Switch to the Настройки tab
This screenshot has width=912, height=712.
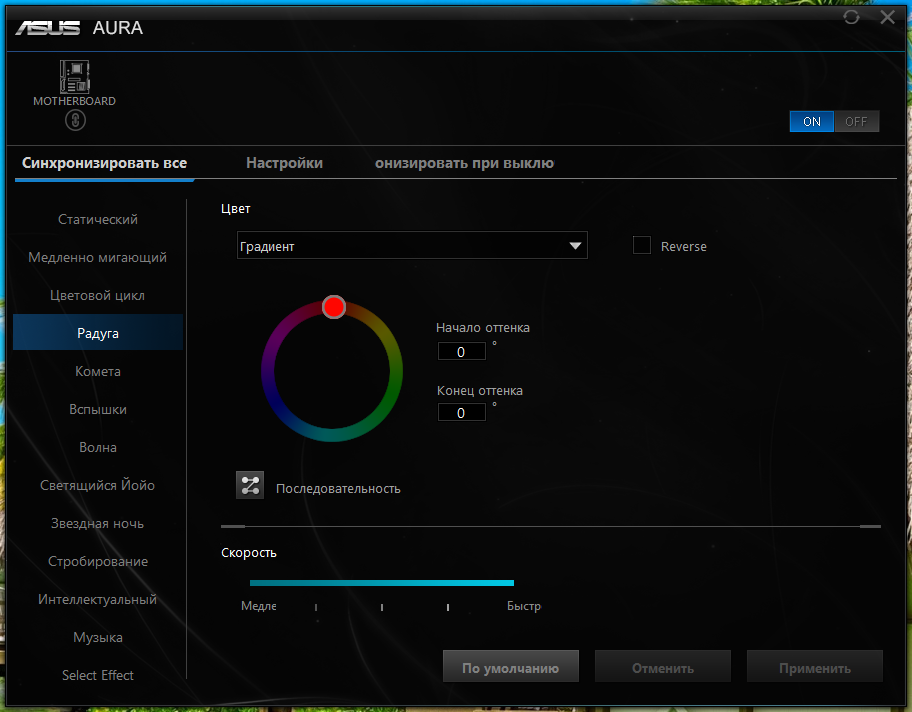(284, 163)
